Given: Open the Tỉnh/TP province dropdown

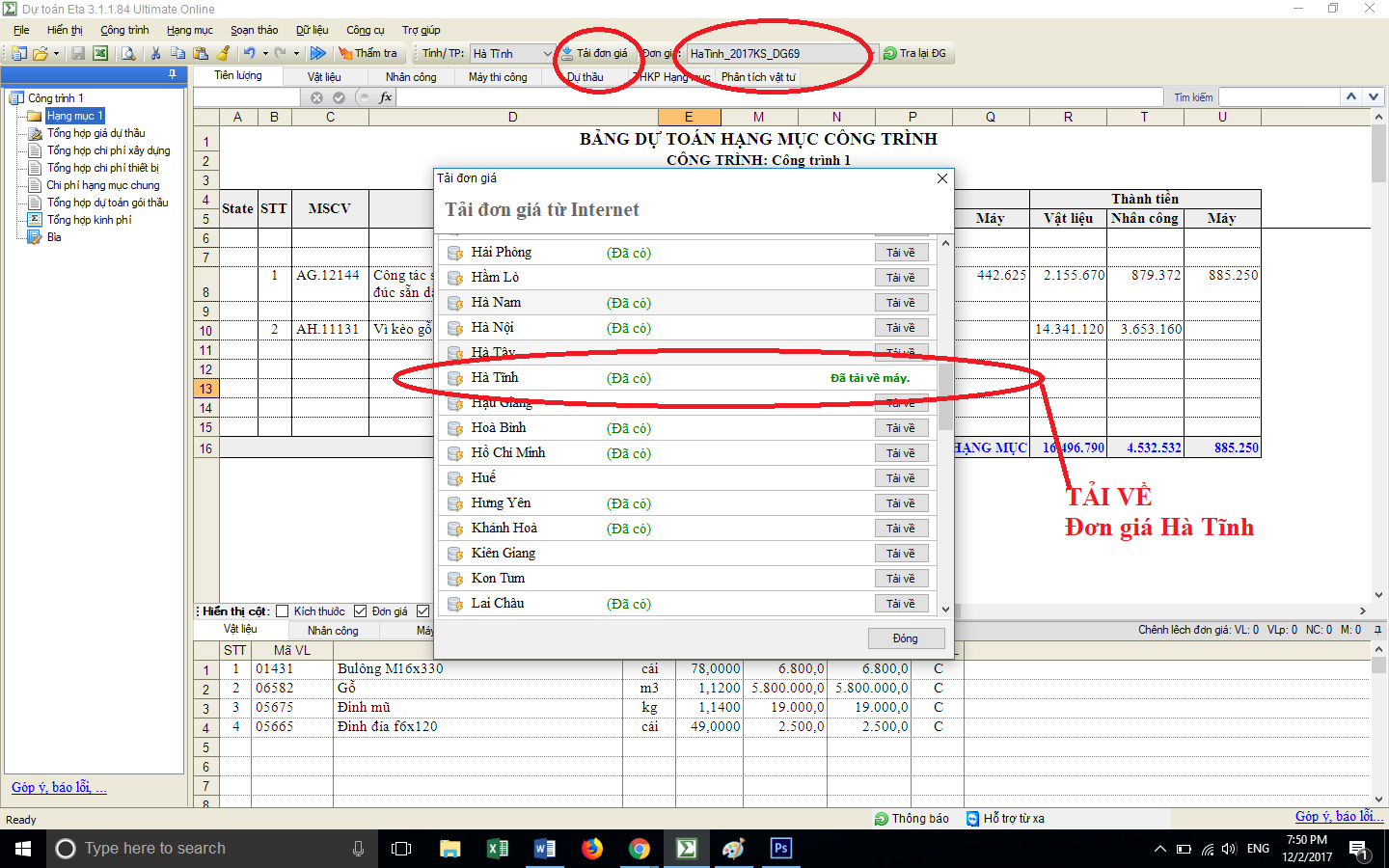Looking at the screenshot, I should [x=547, y=54].
